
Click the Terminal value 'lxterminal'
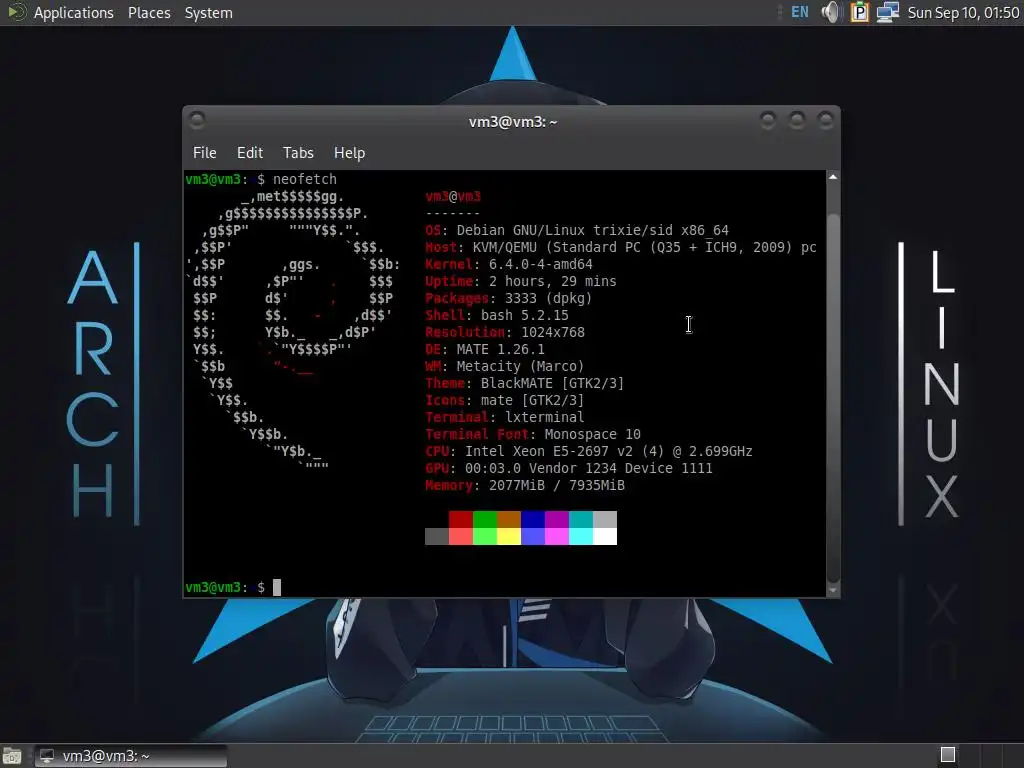545,417
